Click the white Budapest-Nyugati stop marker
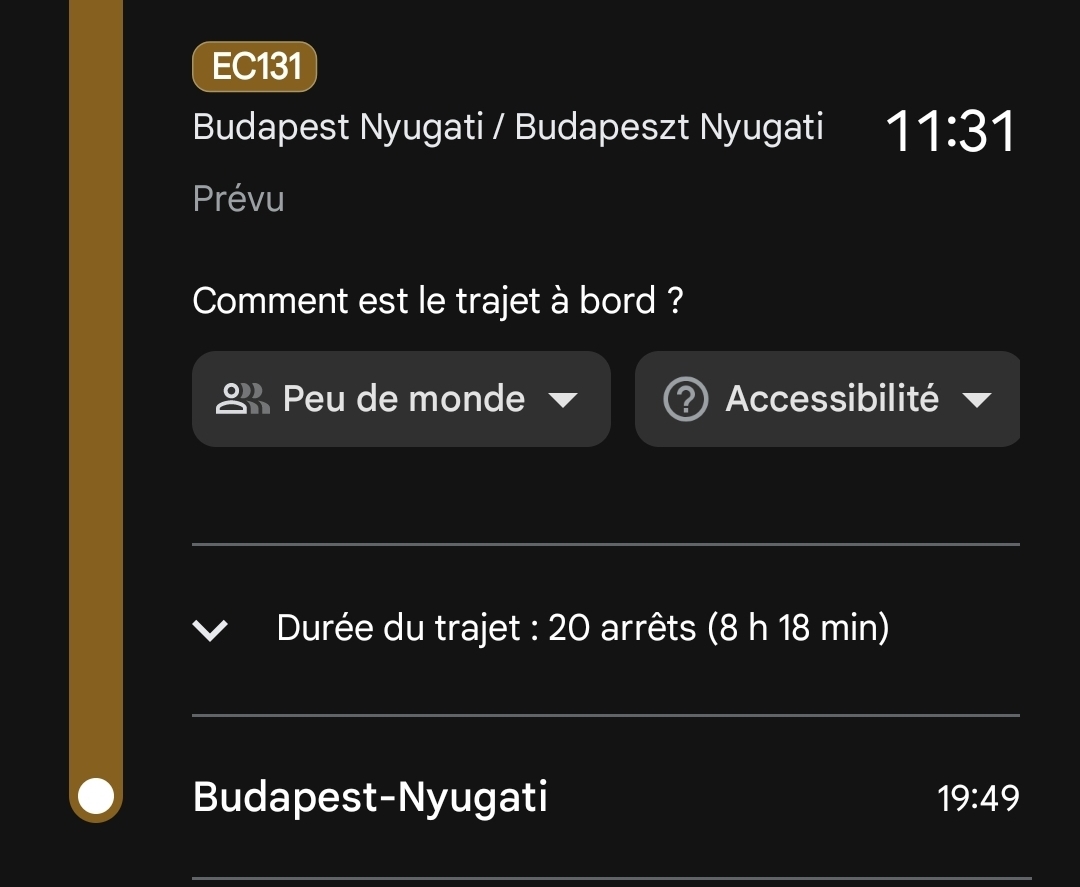The image size is (1080, 887). click(x=96, y=797)
